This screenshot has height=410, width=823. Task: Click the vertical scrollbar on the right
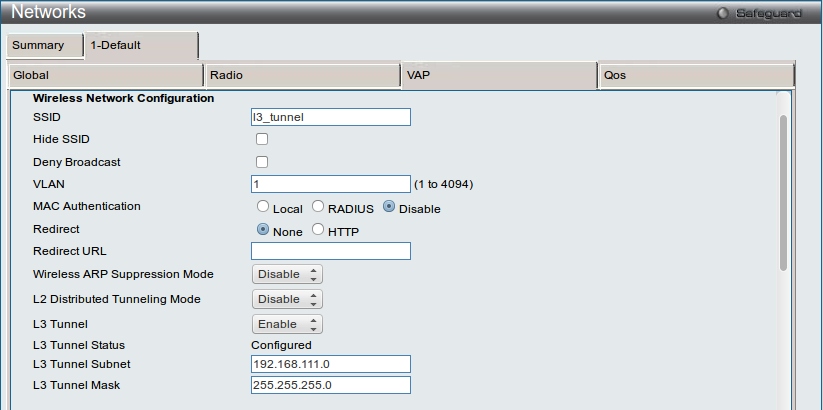coord(783,190)
